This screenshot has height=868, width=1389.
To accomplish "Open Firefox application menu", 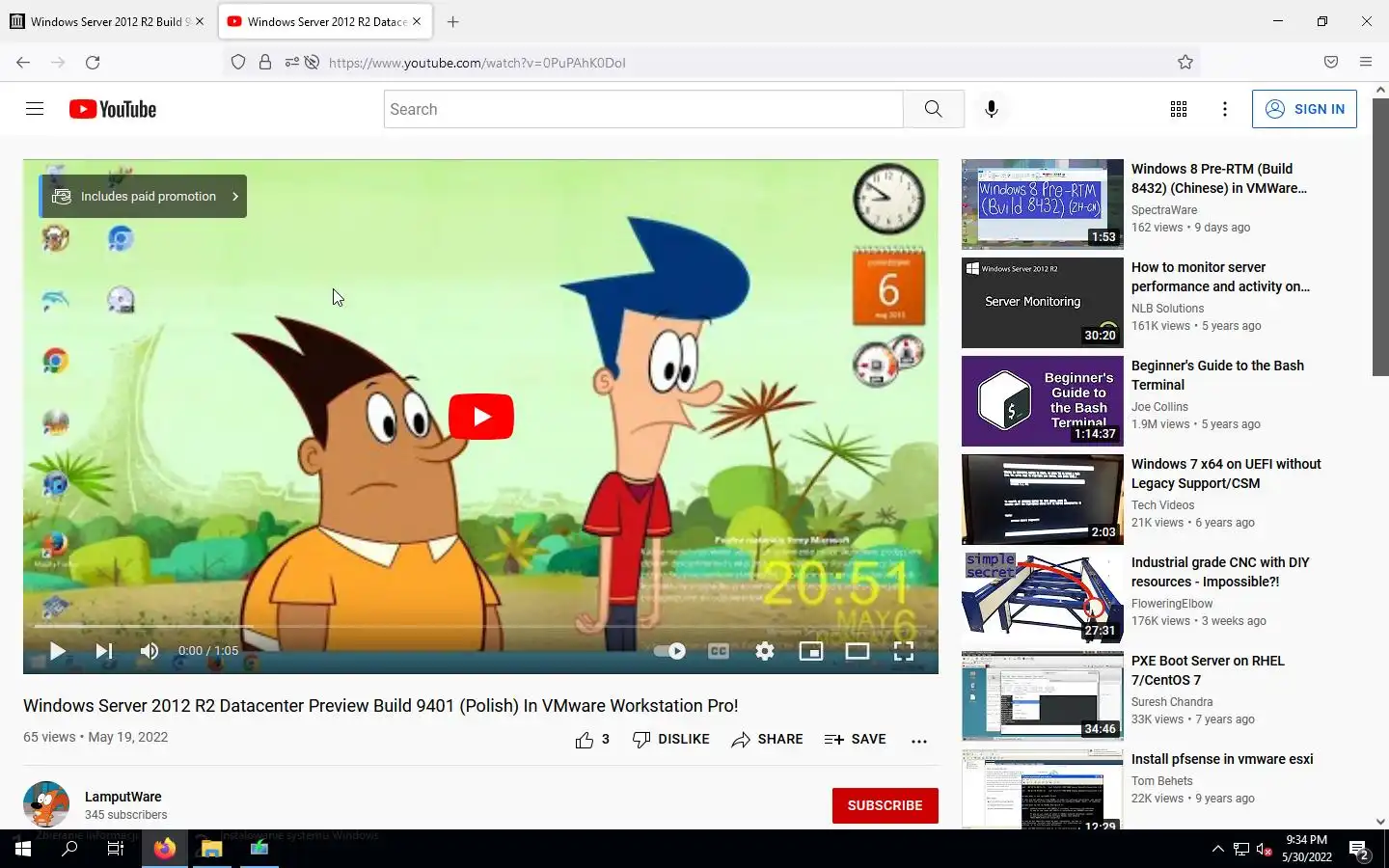I will coord(1366,63).
